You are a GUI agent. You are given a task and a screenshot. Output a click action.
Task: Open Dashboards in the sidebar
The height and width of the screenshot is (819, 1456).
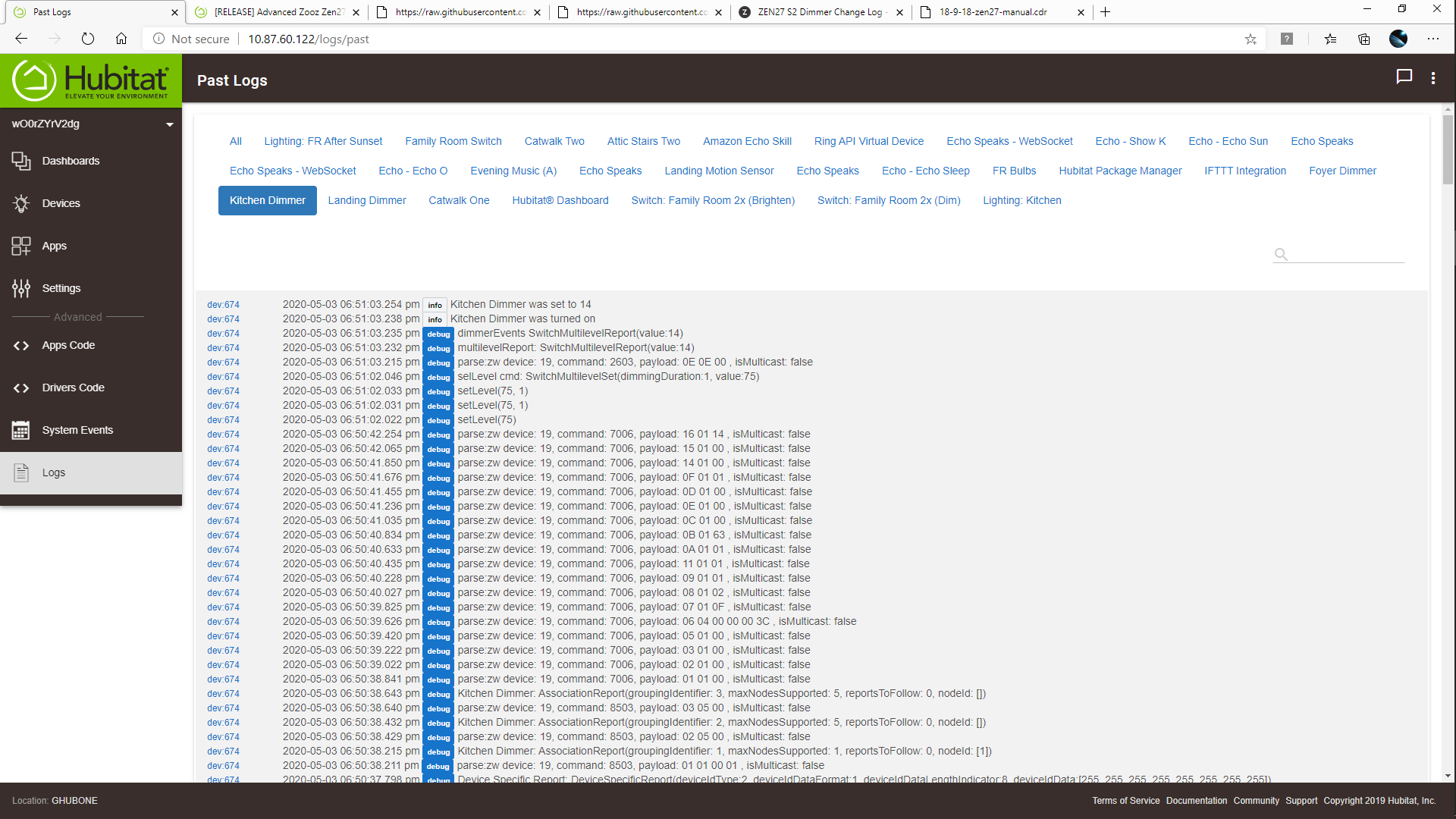pos(71,161)
